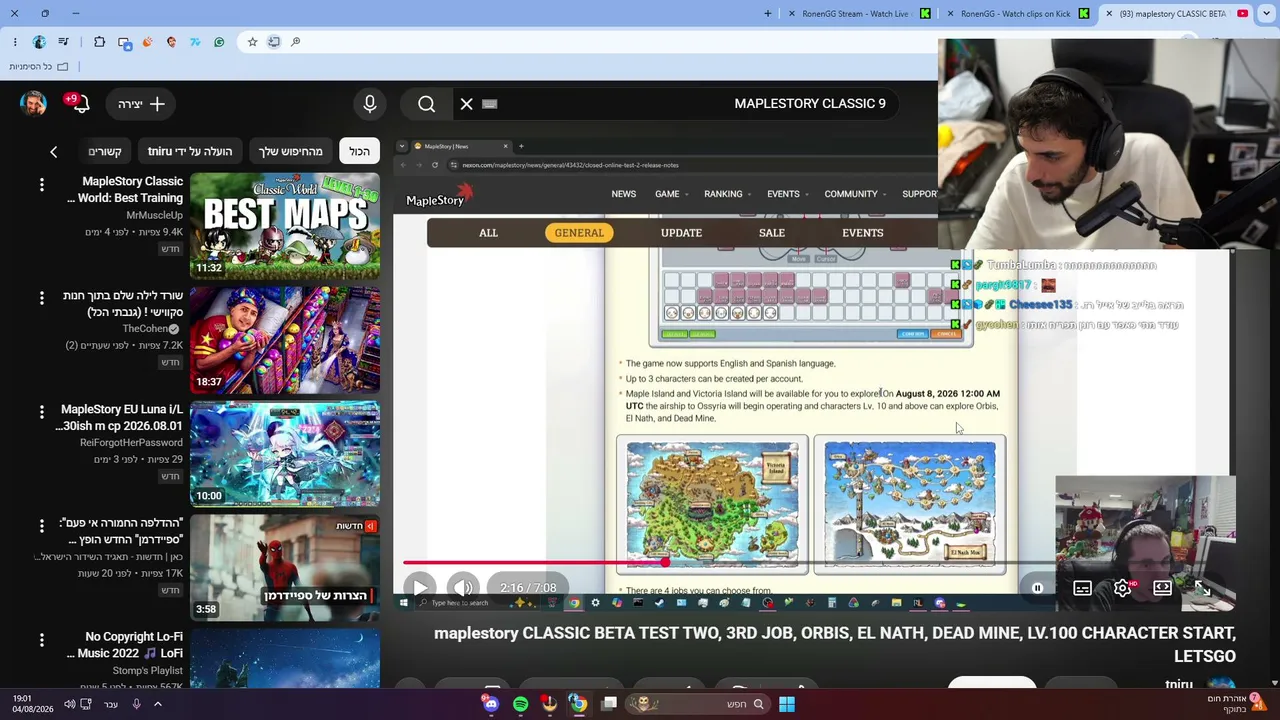Toggle autoplay switch in the player
The width and height of the screenshot is (1280, 720).
[1037, 588]
